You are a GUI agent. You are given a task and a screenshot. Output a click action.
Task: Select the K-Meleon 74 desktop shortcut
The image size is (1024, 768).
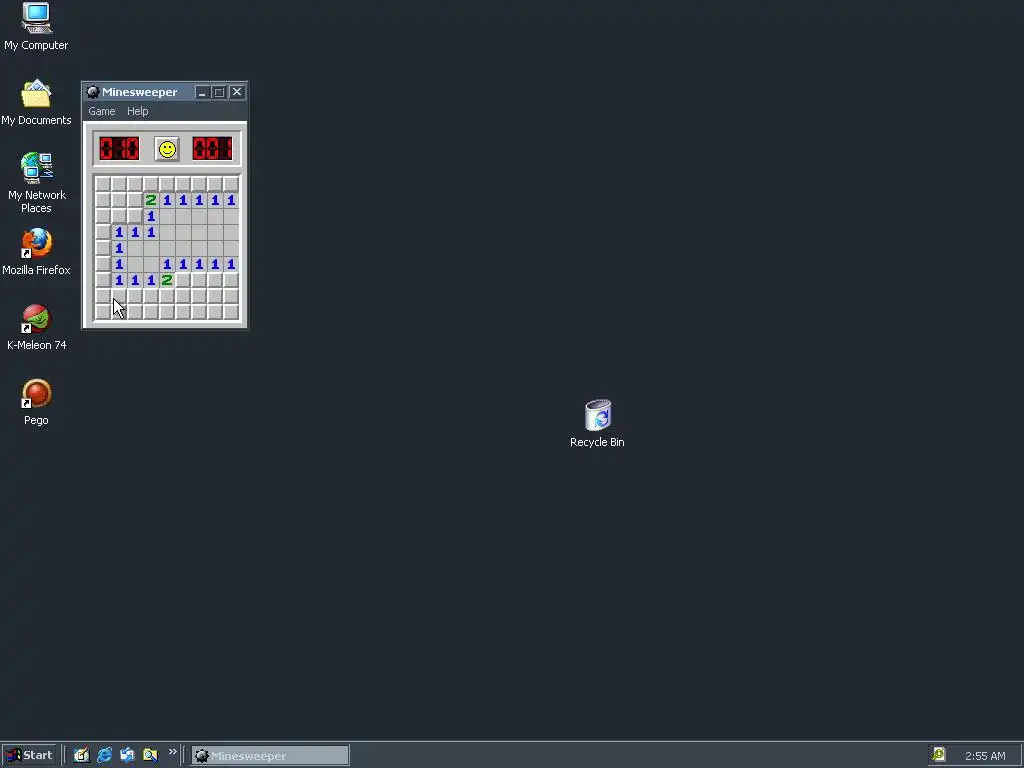[x=37, y=327]
